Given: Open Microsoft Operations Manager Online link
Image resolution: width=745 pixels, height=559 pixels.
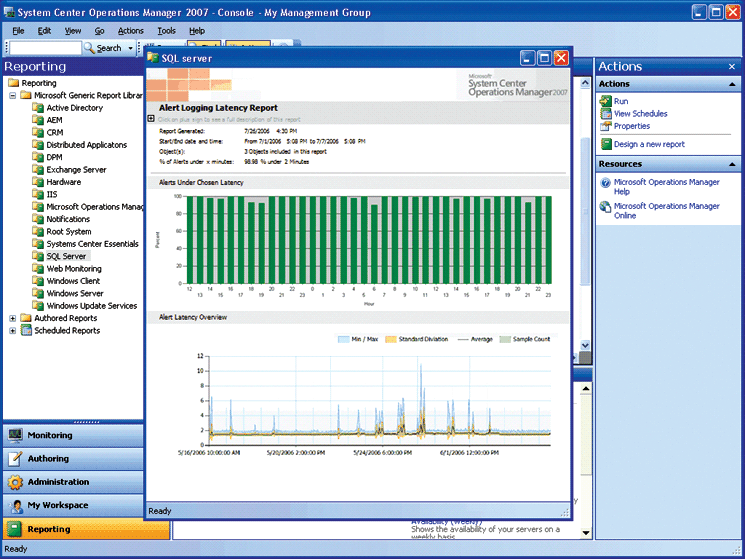Looking at the screenshot, I should [x=666, y=211].
